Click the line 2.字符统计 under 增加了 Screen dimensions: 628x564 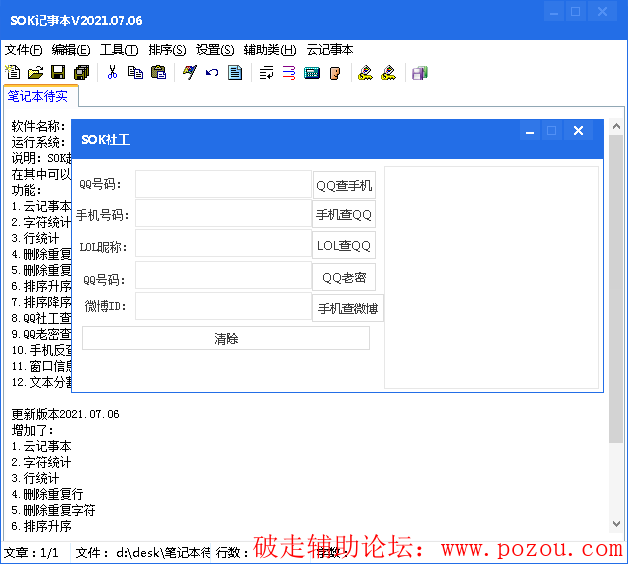coord(41,462)
